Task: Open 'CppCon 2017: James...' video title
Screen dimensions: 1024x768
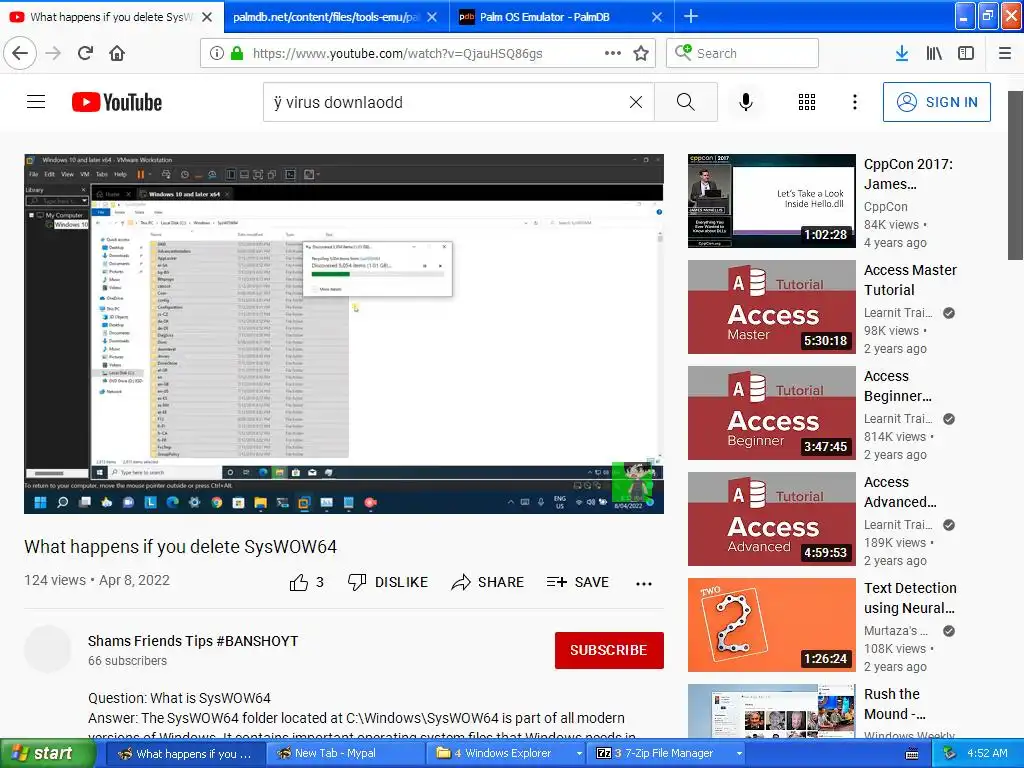Action: (908, 174)
